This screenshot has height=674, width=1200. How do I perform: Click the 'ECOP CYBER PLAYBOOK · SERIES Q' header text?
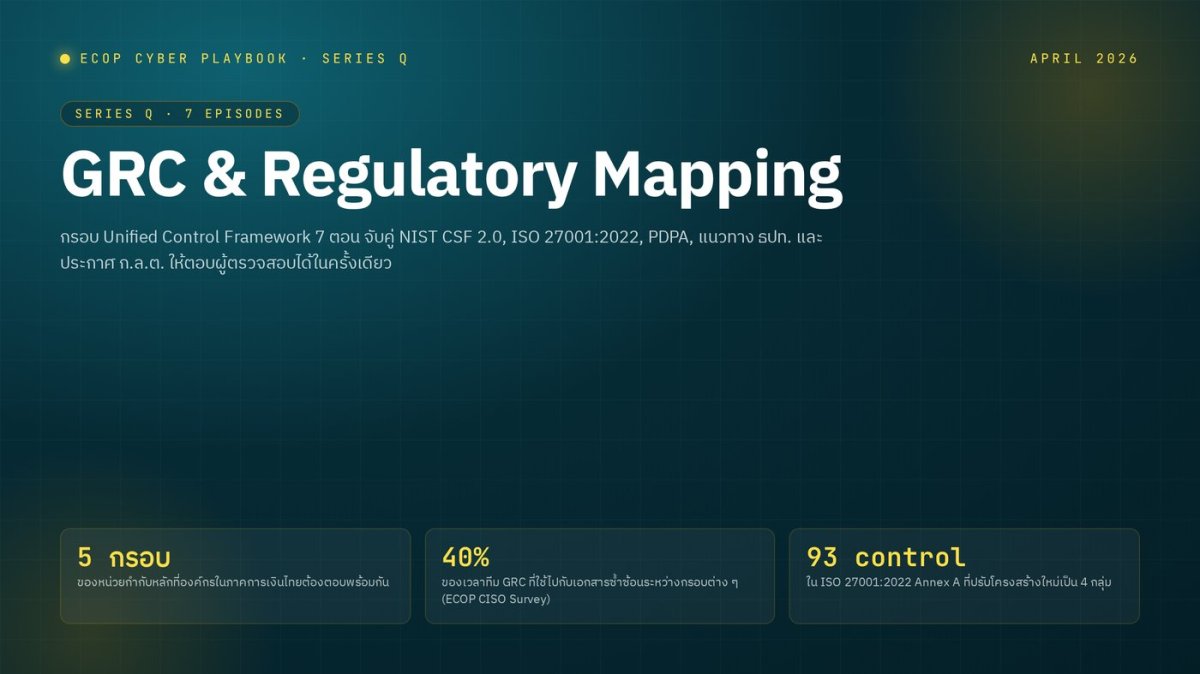[x=244, y=59]
